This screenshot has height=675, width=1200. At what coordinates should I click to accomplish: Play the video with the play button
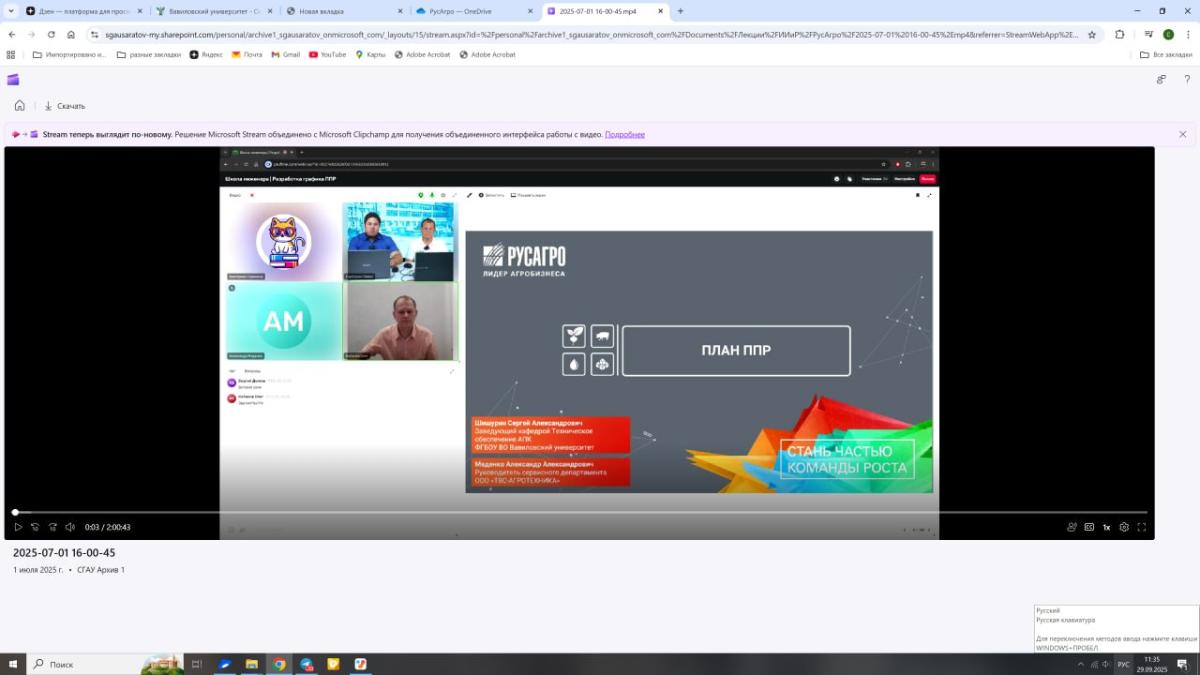click(18, 527)
